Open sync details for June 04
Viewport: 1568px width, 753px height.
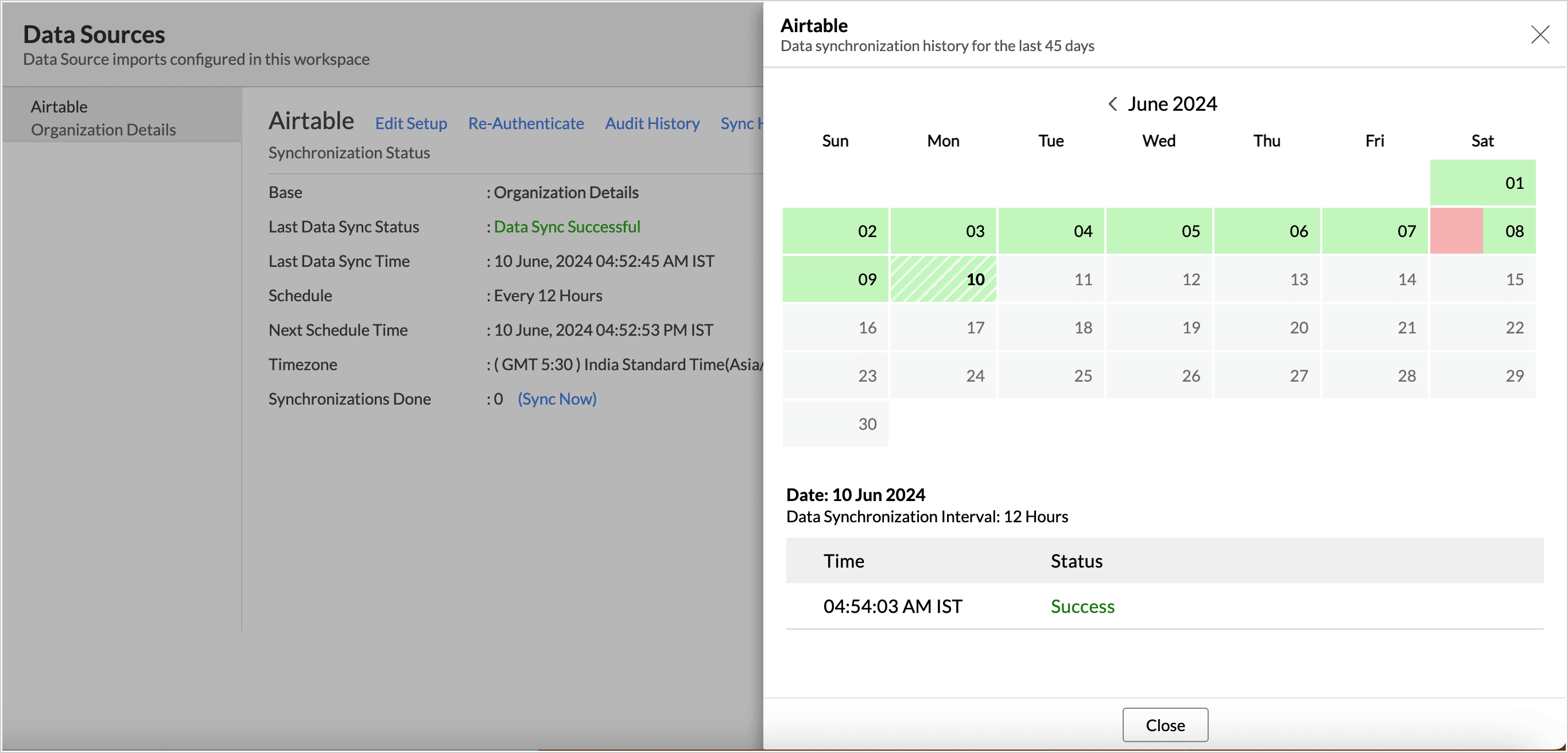pos(1051,231)
